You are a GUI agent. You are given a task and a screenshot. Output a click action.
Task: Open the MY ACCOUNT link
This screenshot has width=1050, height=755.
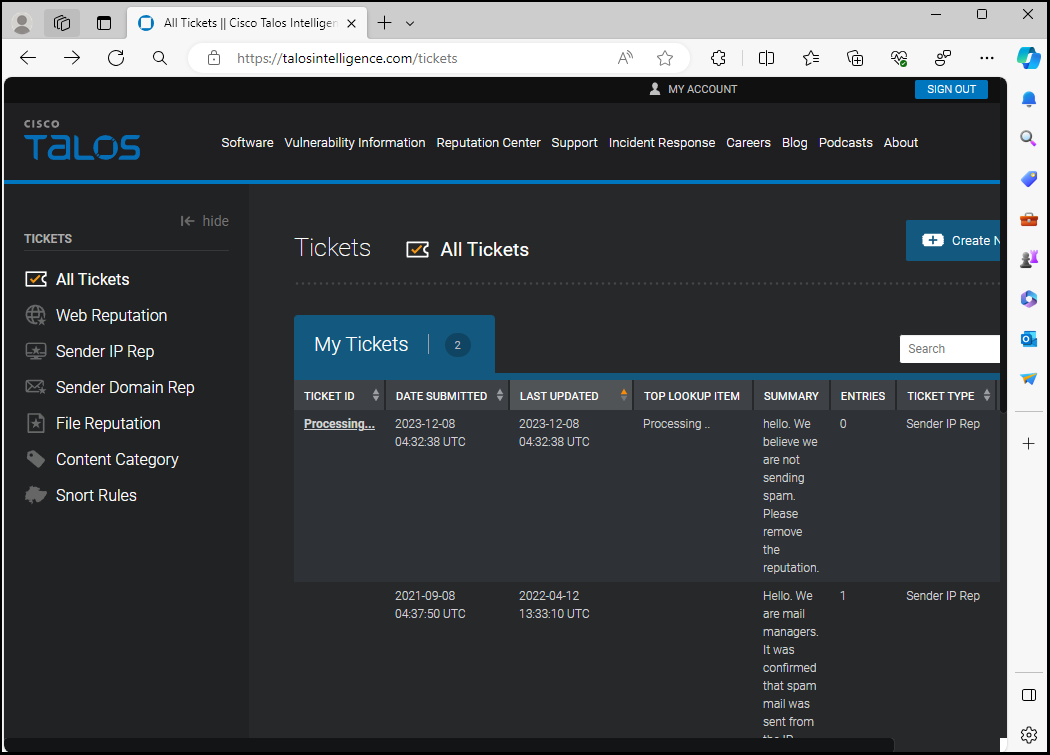tap(702, 89)
